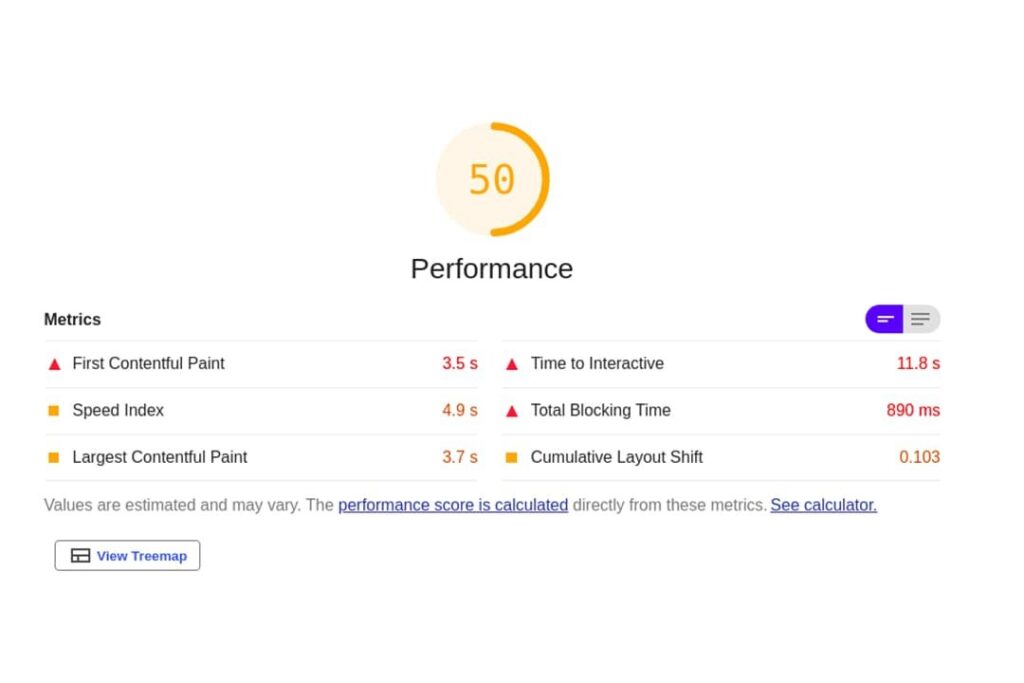Click the treemap icon inside the View Treemap button

[x=80, y=555]
